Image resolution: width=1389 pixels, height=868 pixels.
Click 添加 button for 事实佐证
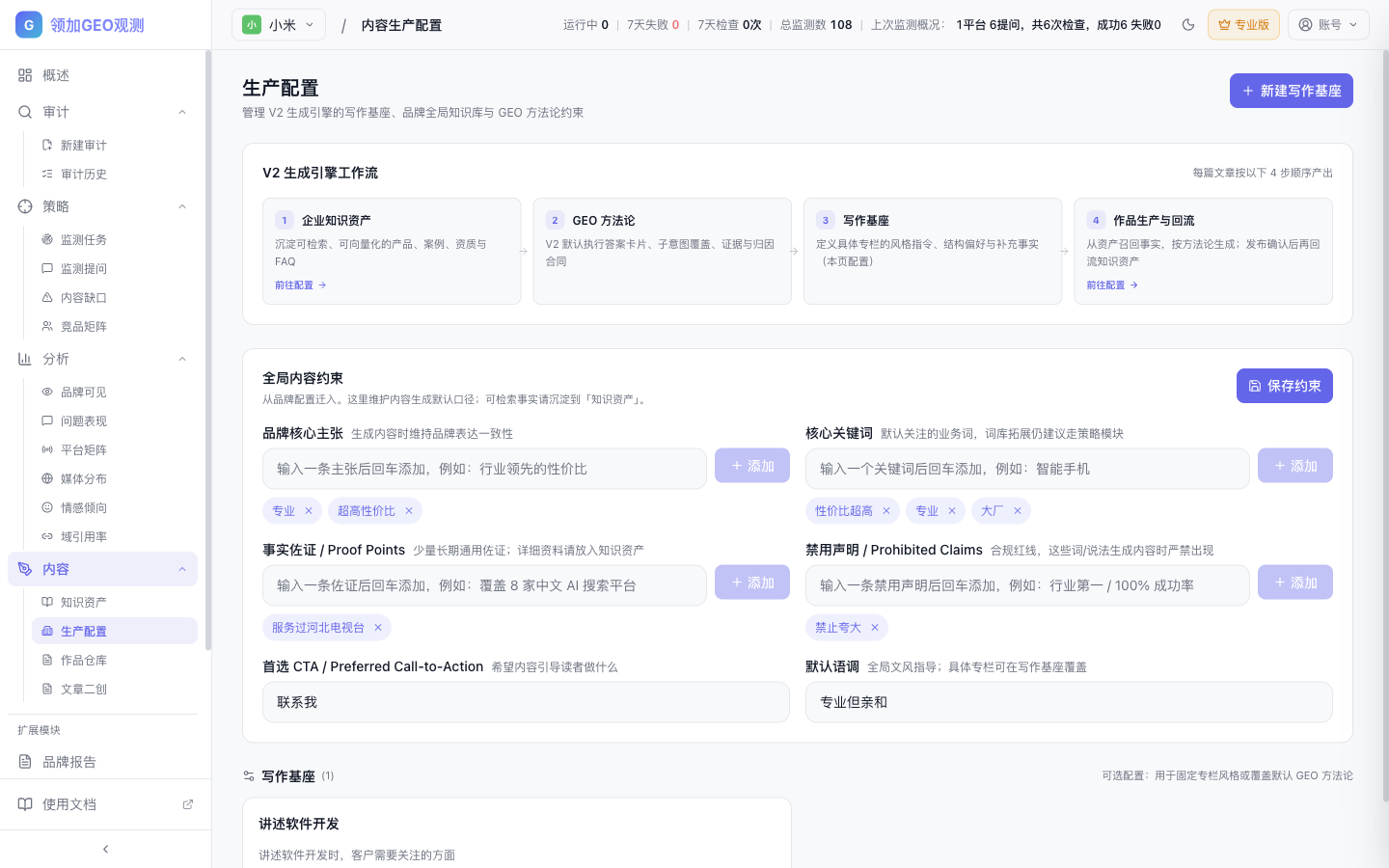pos(752,583)
